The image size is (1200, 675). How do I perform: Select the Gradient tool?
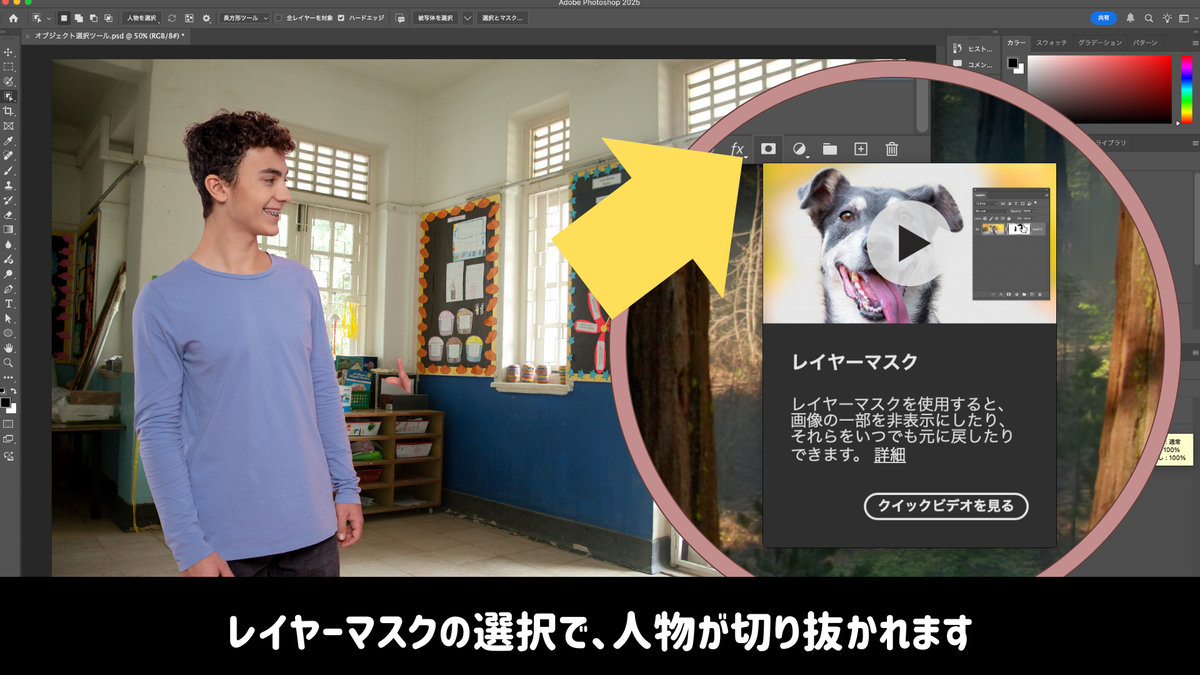(9, 229)
